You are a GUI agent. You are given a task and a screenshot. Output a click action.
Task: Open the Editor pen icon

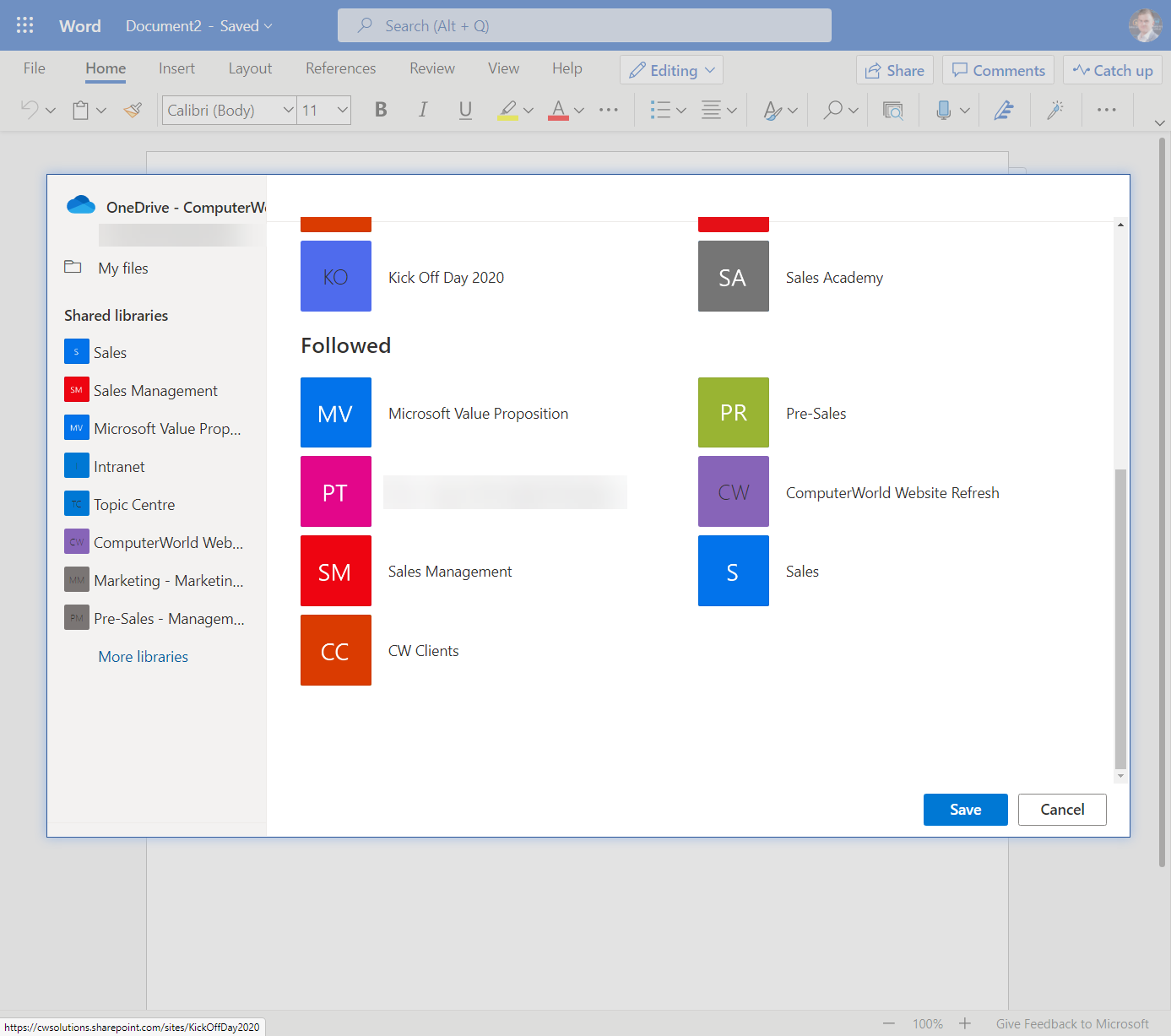click(x=1005, y=110)
